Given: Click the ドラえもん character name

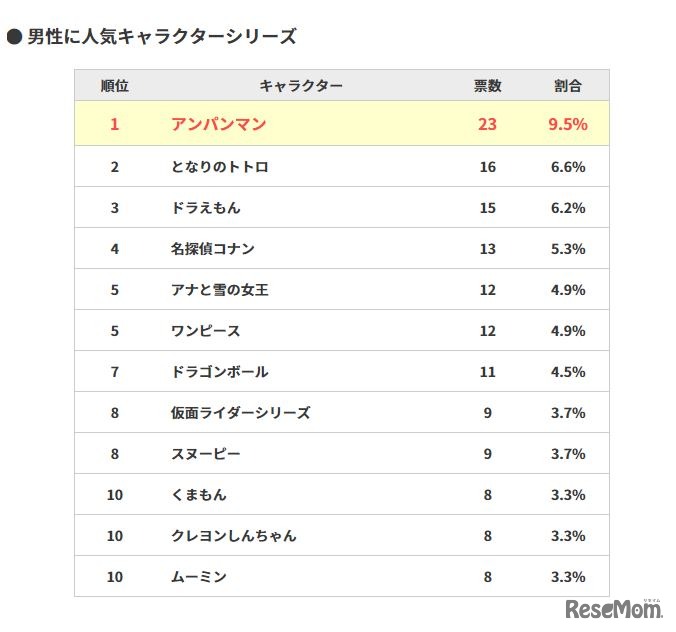Looking at the screenshot, I should click(205, 208).
